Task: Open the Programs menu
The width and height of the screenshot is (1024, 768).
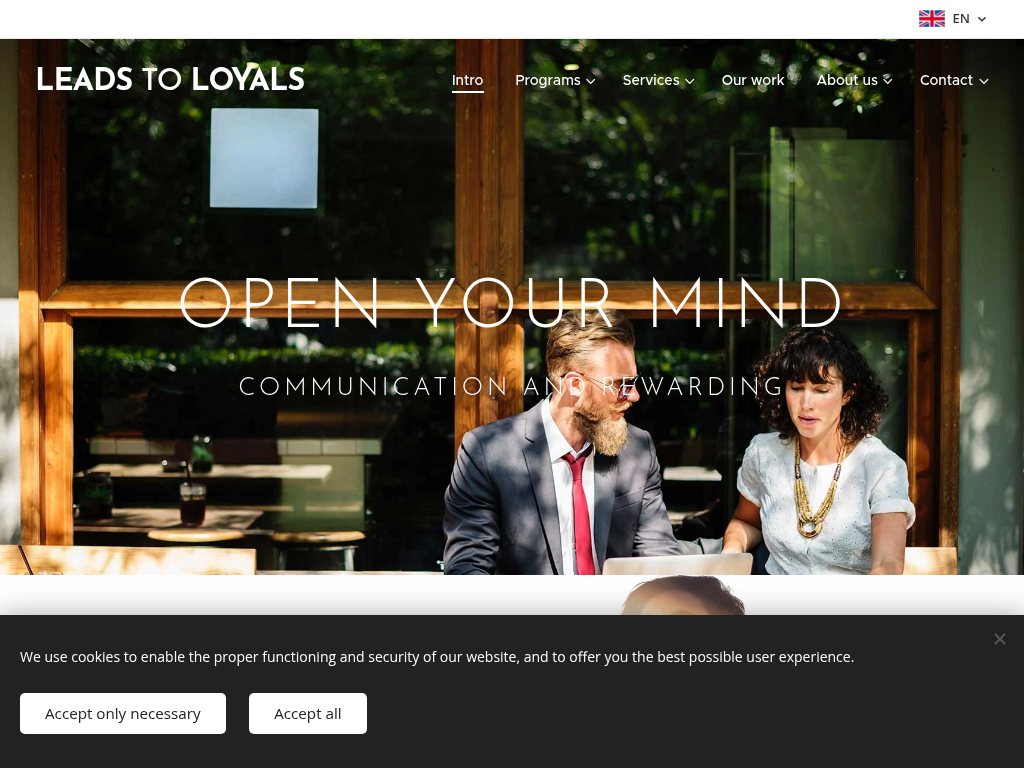Action: (x=554, y=80)
